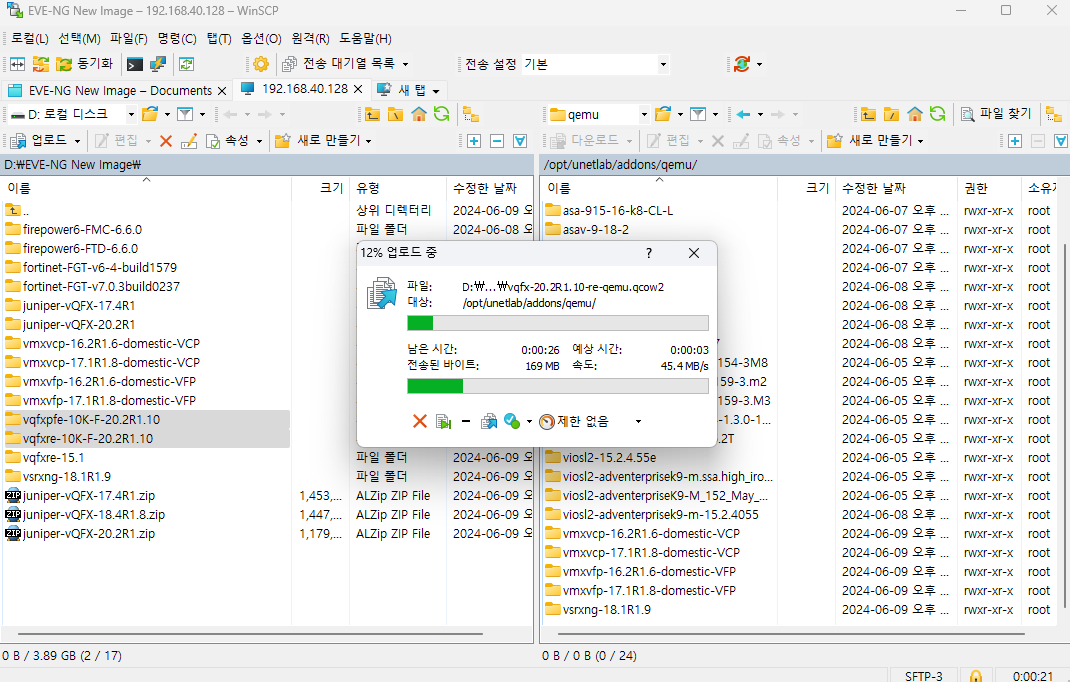Go to local parent directory icon
Image resolution: width=1070 pixels, height=682 pixels.
372,114
